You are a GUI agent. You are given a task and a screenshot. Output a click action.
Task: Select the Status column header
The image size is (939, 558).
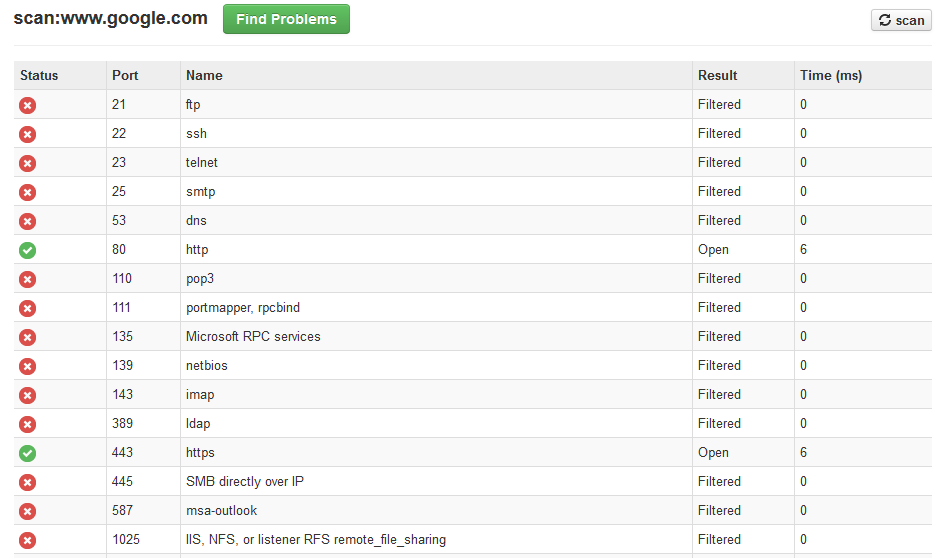(x=39, y=75)
